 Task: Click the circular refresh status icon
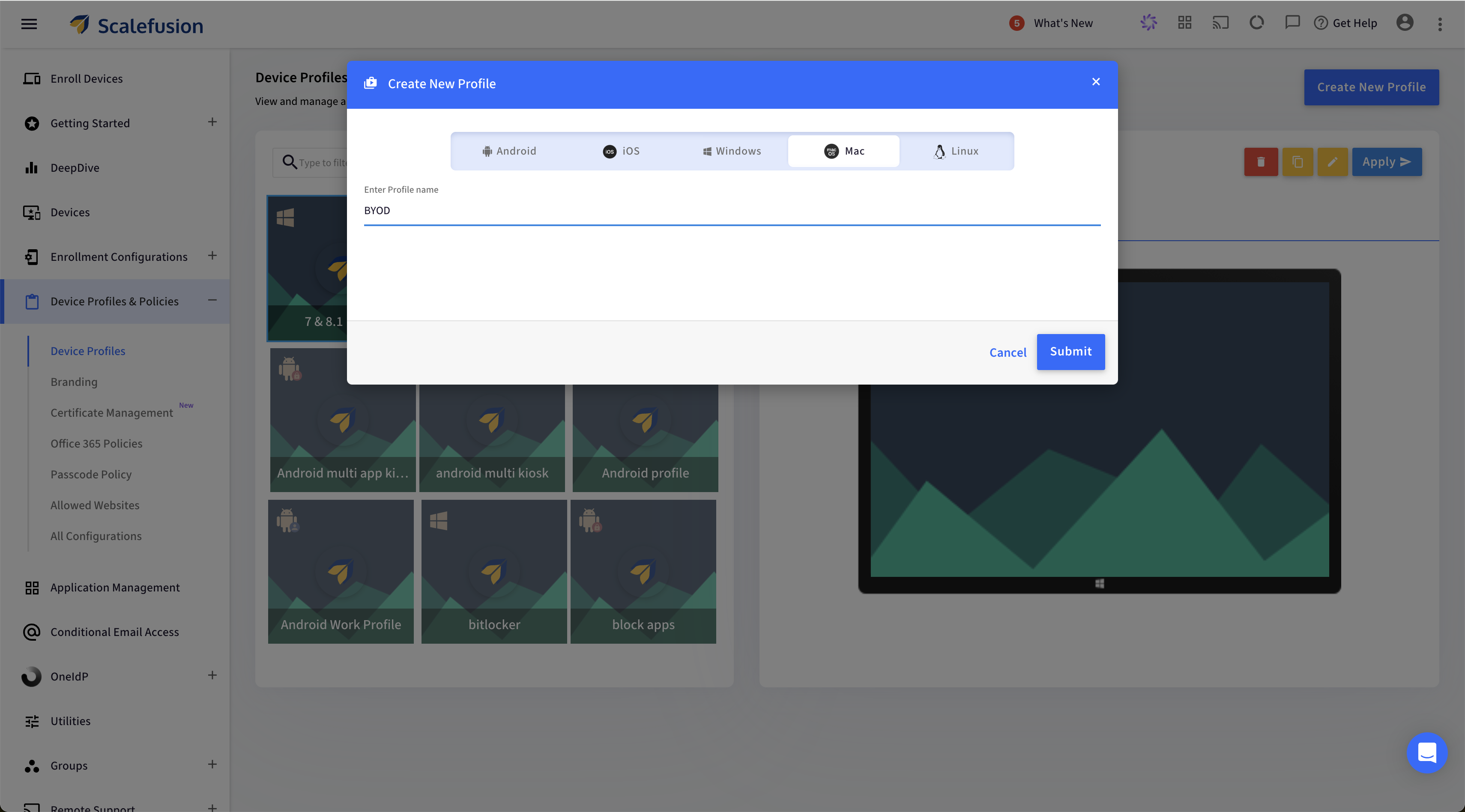point(1256,23)
